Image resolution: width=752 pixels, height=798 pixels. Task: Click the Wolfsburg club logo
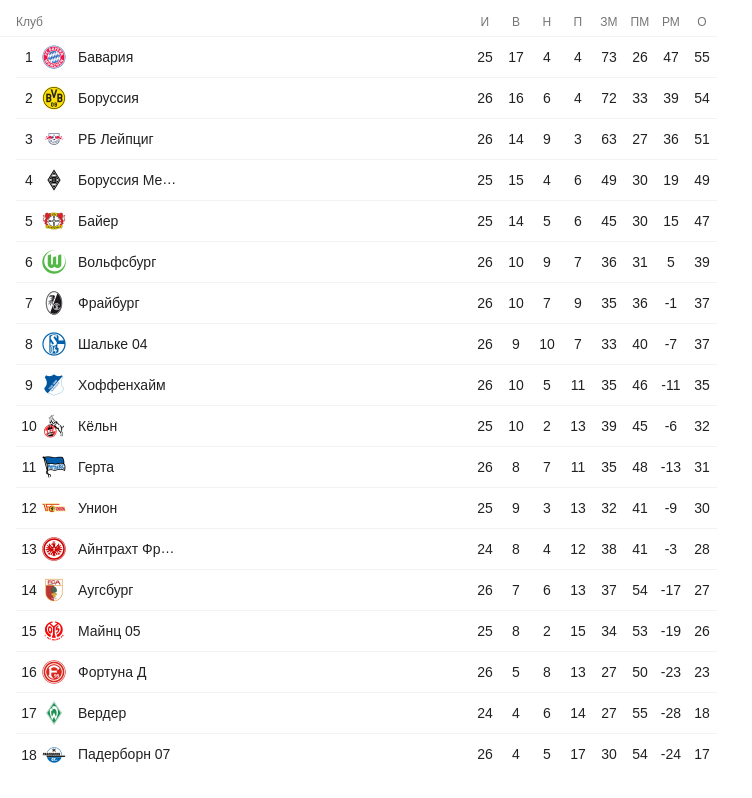click(54, 262)
